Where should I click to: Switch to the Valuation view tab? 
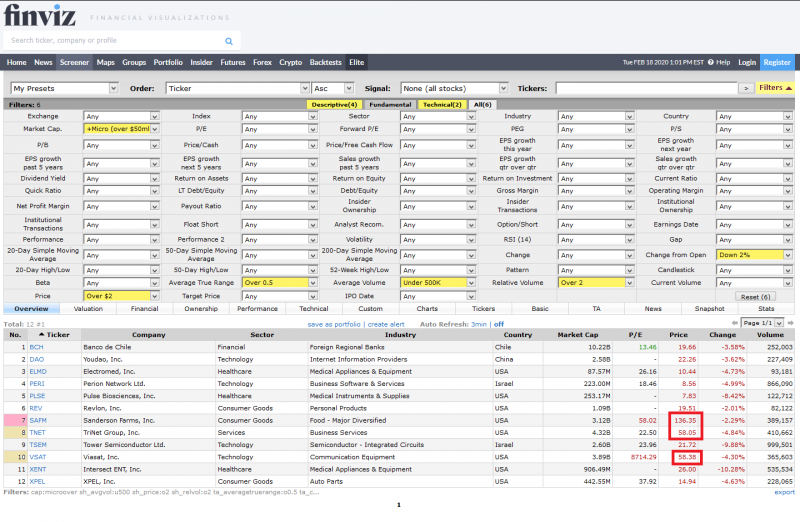pyautogui.click(x=88, y=309)
